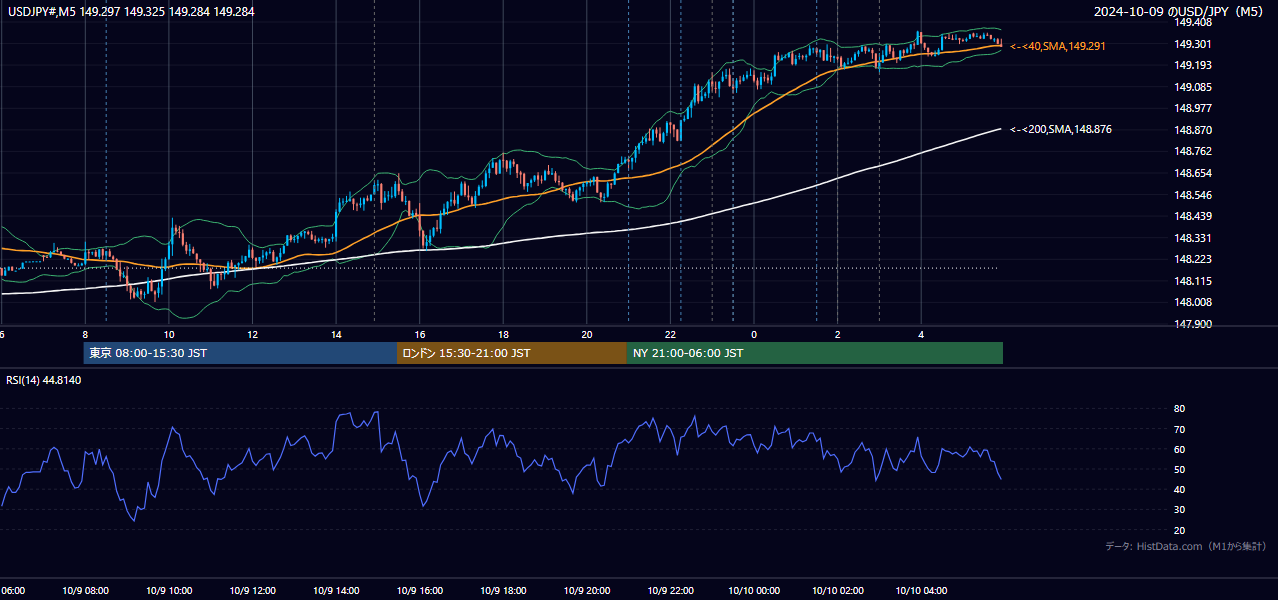The height and width of the screenshot is (600, 1278).
Task: Select the NY 21:00-06:00 JST session bar
Action: click(815, 353)
